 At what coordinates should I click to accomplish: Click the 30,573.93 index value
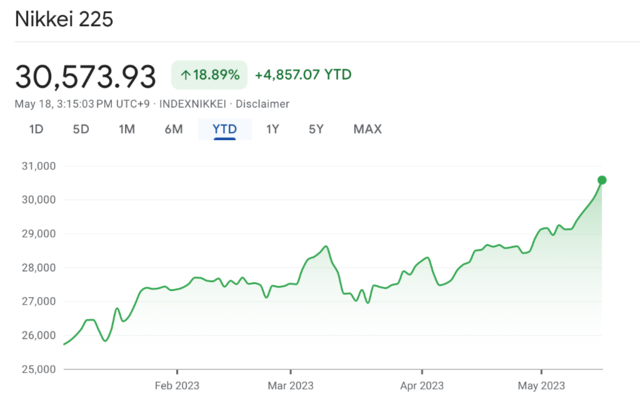tap(85, 75)
